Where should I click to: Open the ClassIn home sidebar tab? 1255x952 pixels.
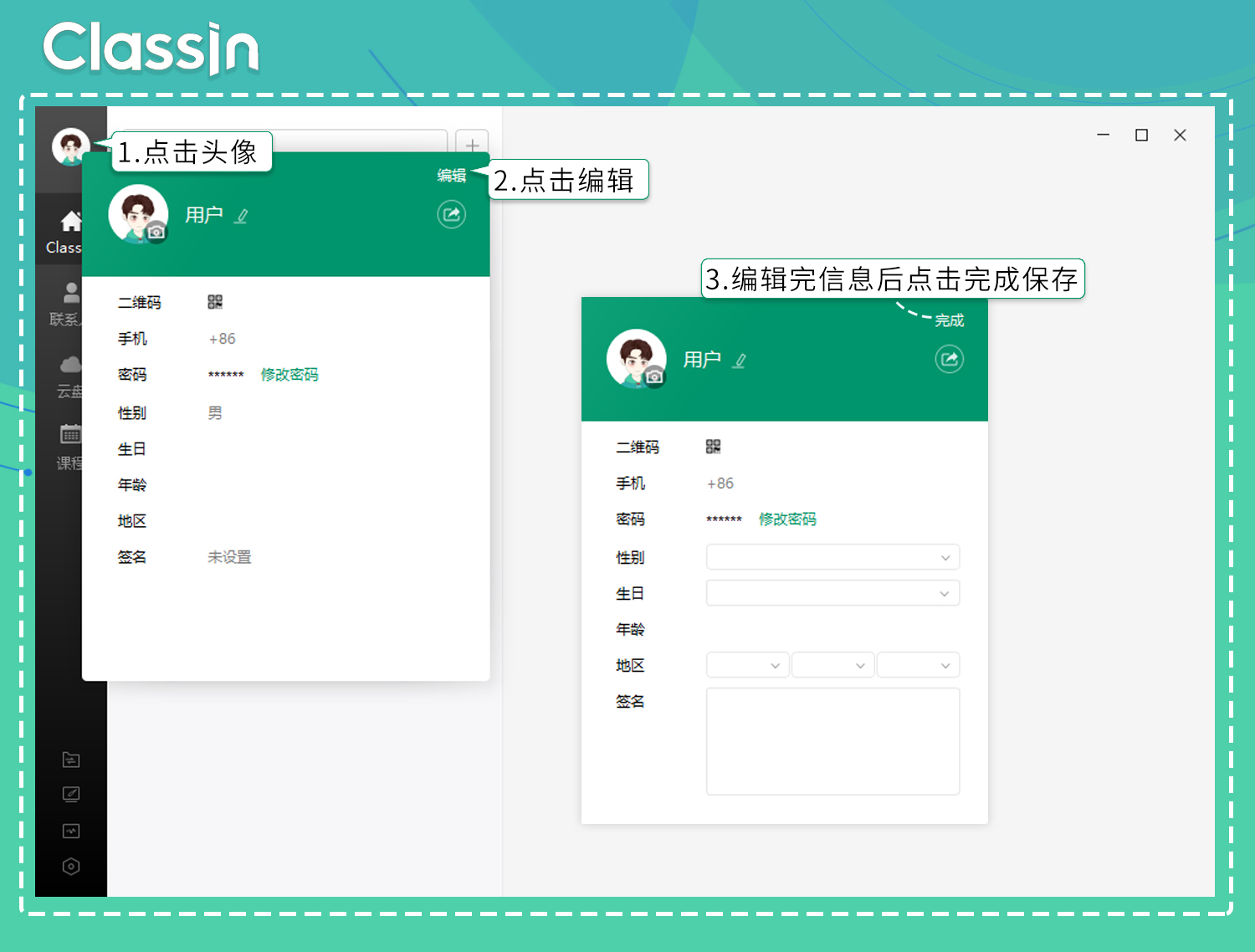click(65, 233)
